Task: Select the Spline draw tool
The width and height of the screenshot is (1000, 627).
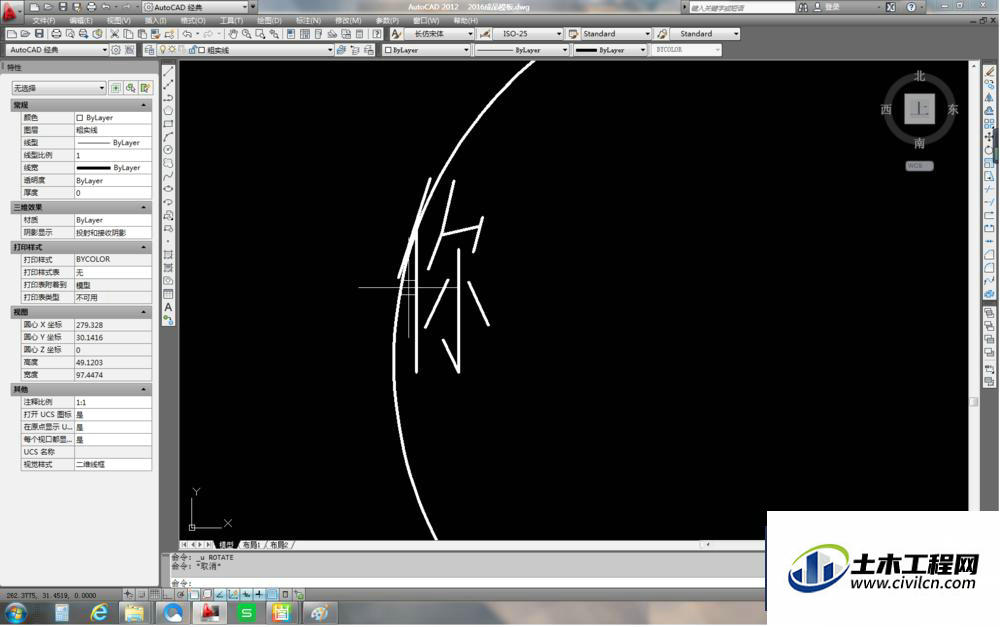Action: pos(168,176)
